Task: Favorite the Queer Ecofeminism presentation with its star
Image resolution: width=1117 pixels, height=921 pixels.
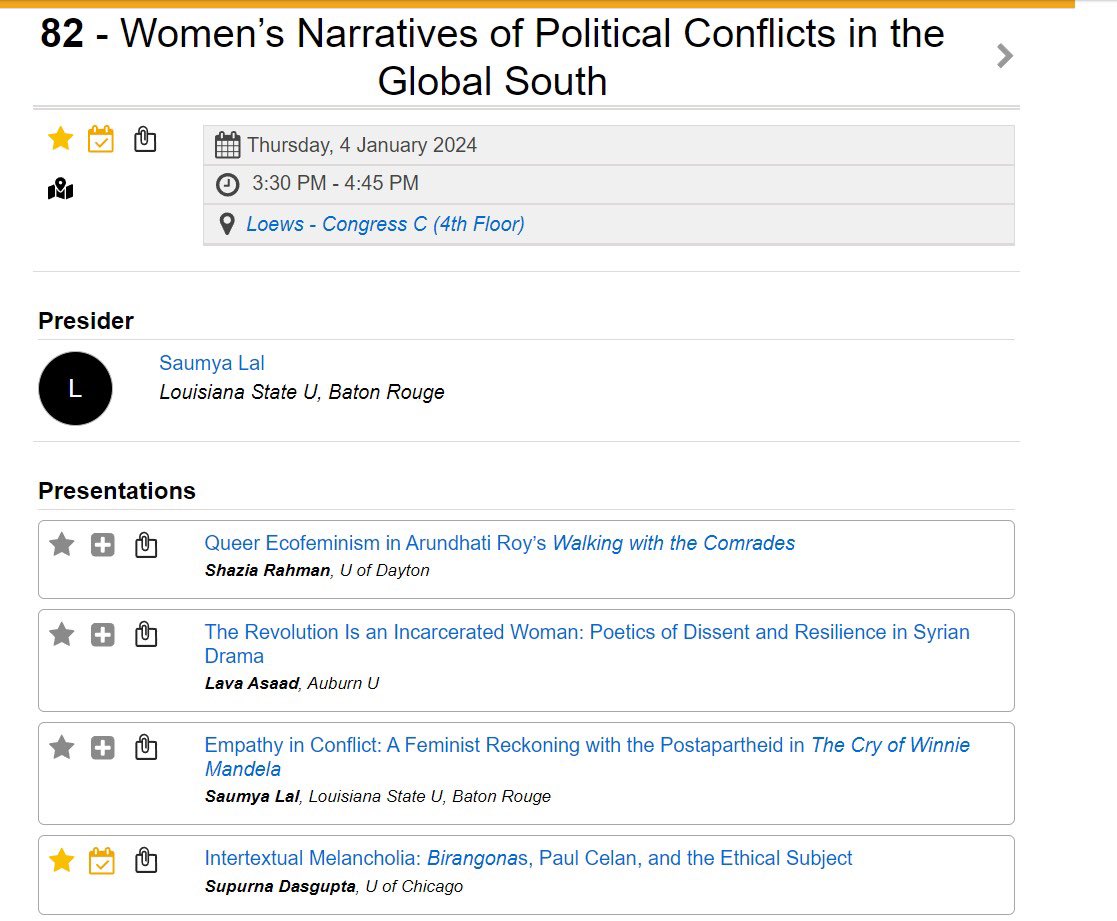Action: click(x=62, y=545)
